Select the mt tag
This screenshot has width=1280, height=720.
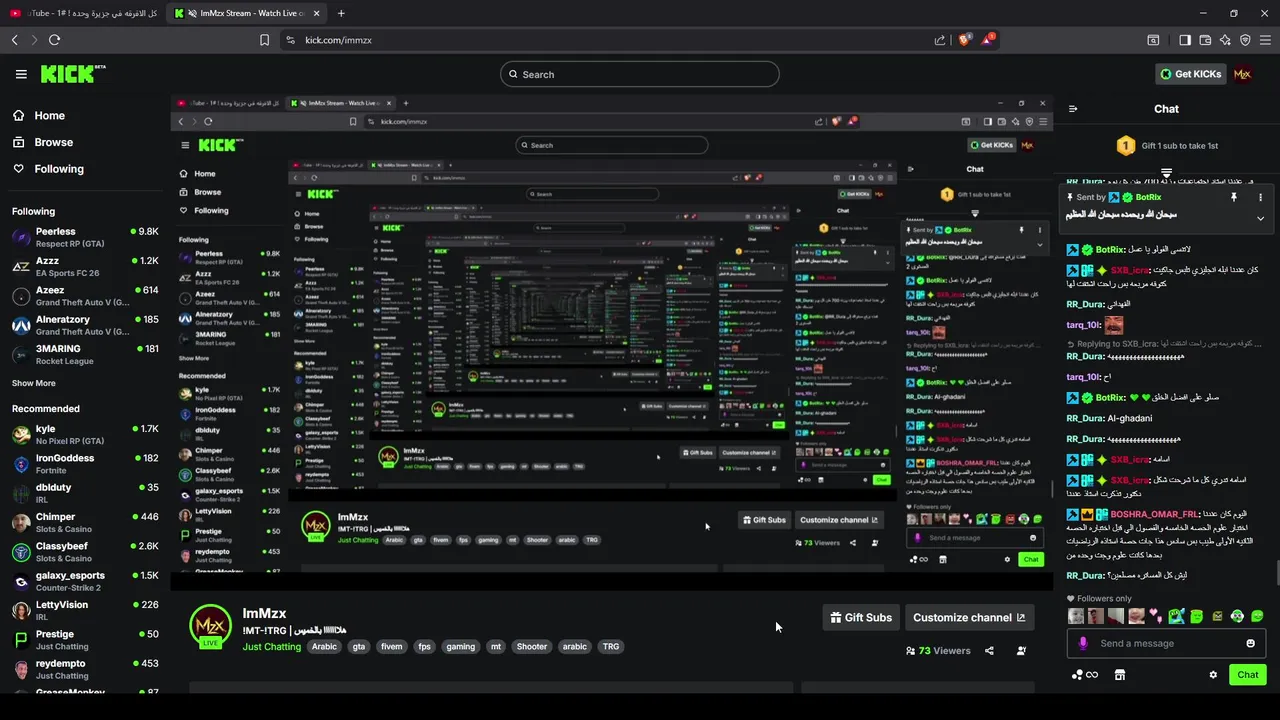tap(495, 647)
